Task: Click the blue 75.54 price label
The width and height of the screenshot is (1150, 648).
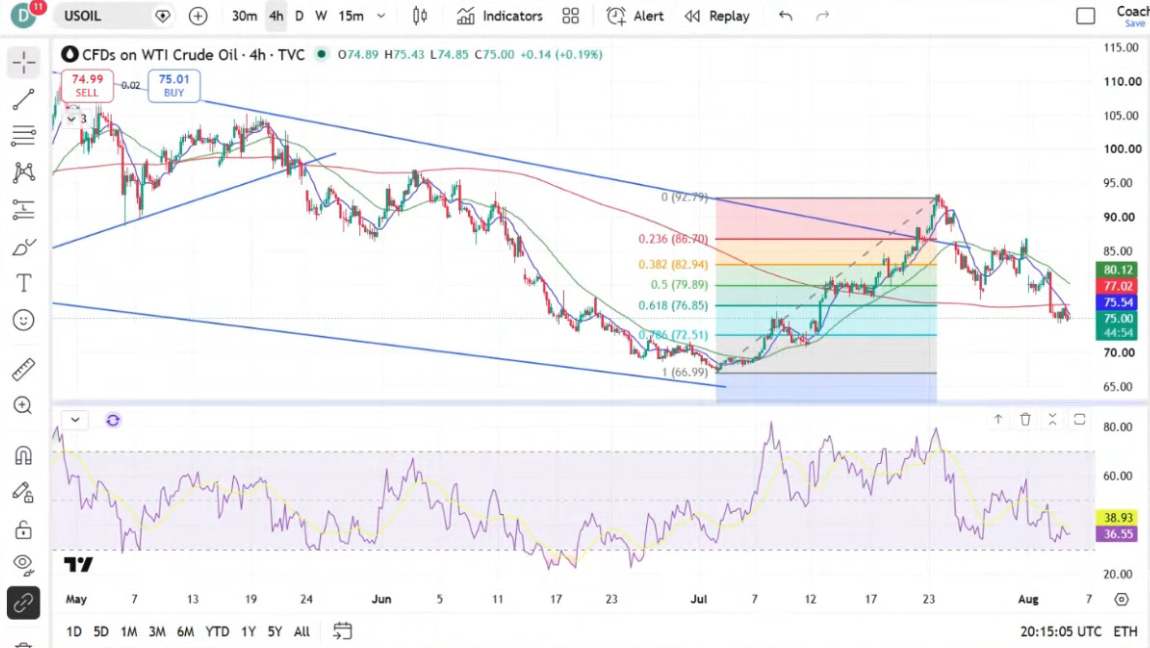Action: [x=1116, y=302]
